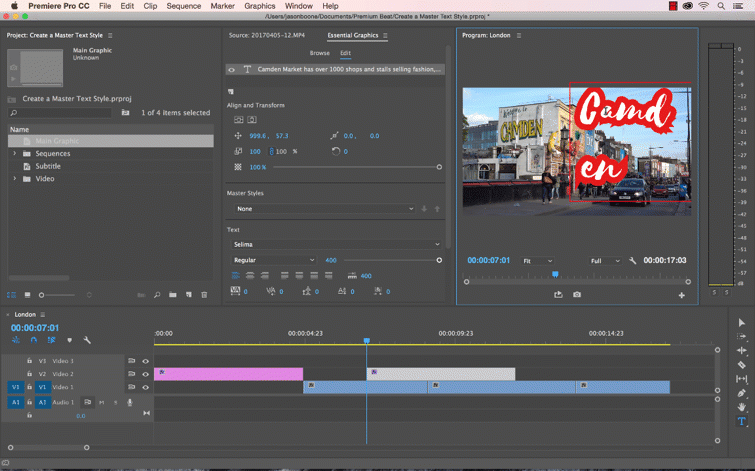Screen dimensions: 755x471
Task: Toggle visibility of Video 2 track
Action: tap(145, 374)
